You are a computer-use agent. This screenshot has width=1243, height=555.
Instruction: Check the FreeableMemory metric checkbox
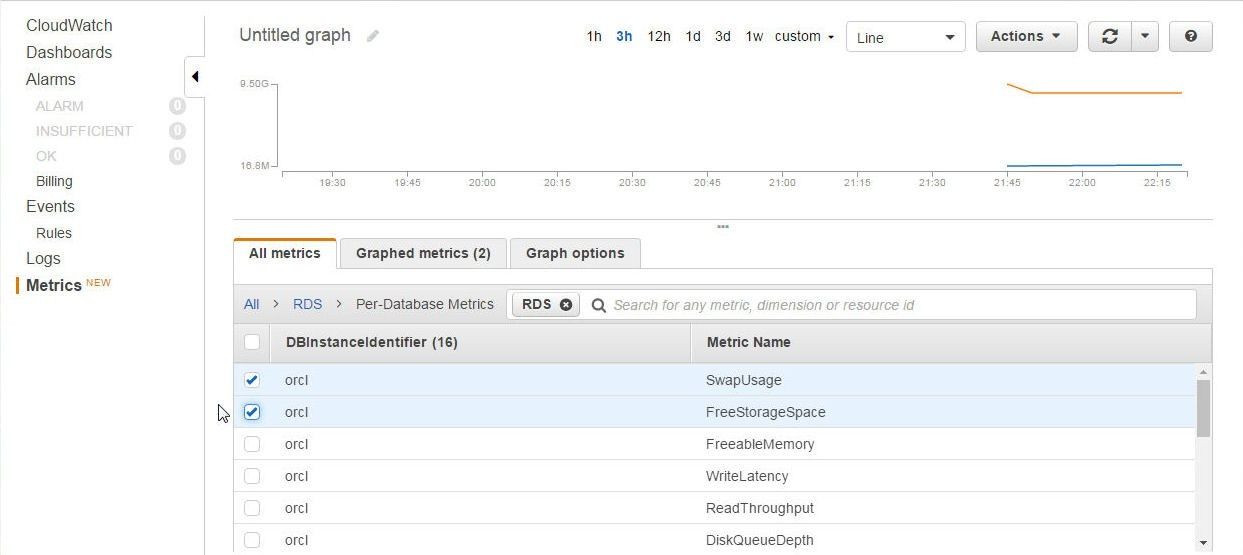click(252, 444)
